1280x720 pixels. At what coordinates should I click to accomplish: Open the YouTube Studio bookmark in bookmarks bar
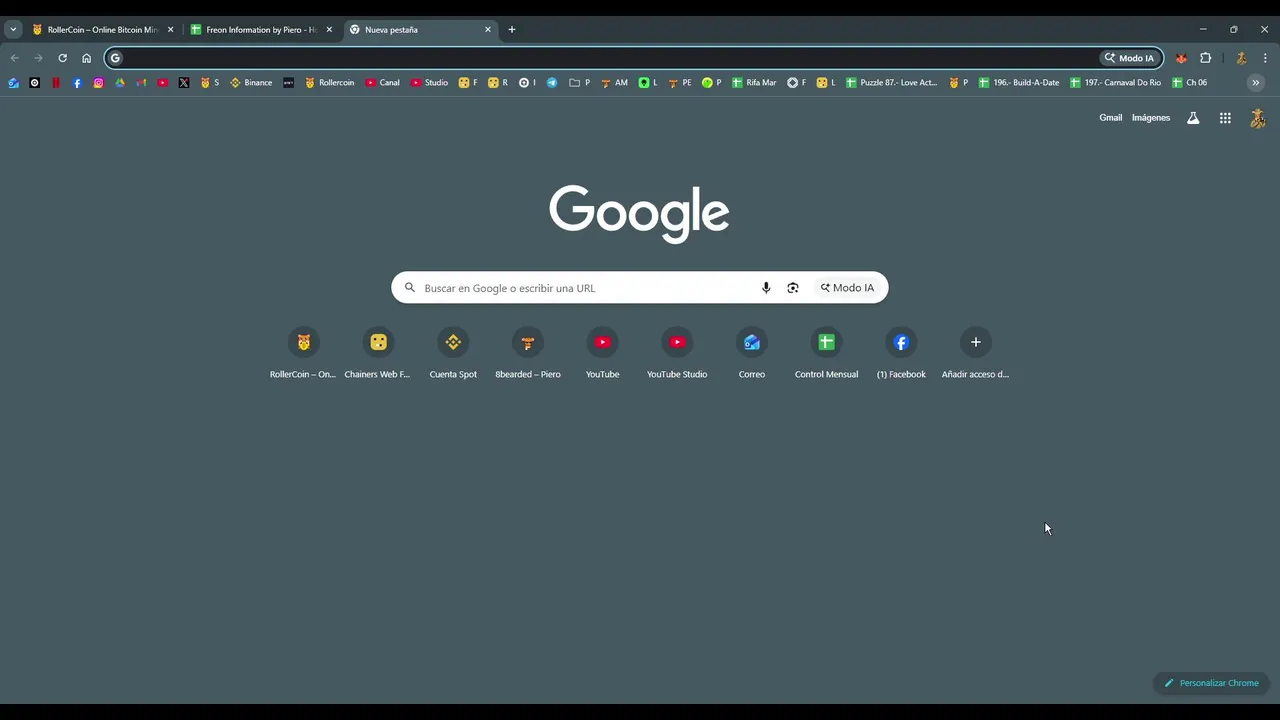click(429, 83)
